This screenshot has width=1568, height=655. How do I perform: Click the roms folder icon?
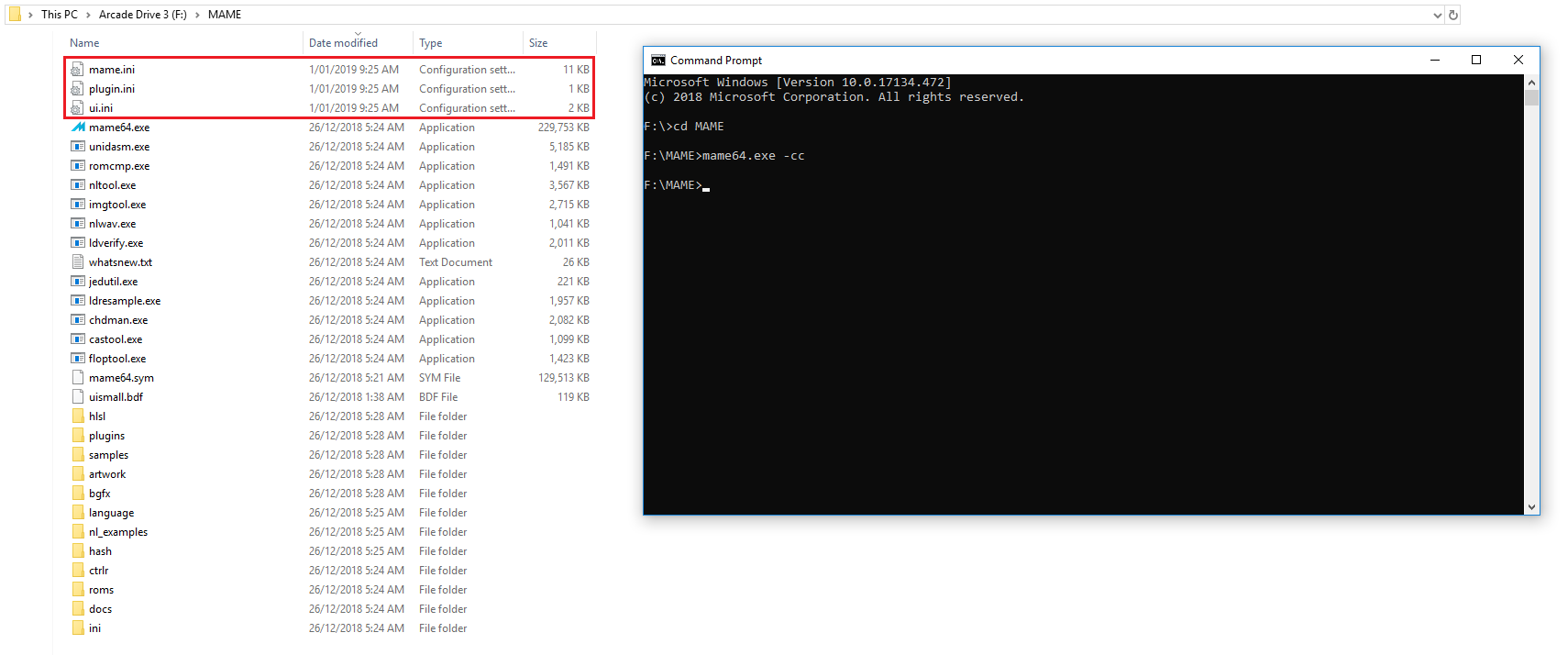point(78,590)
